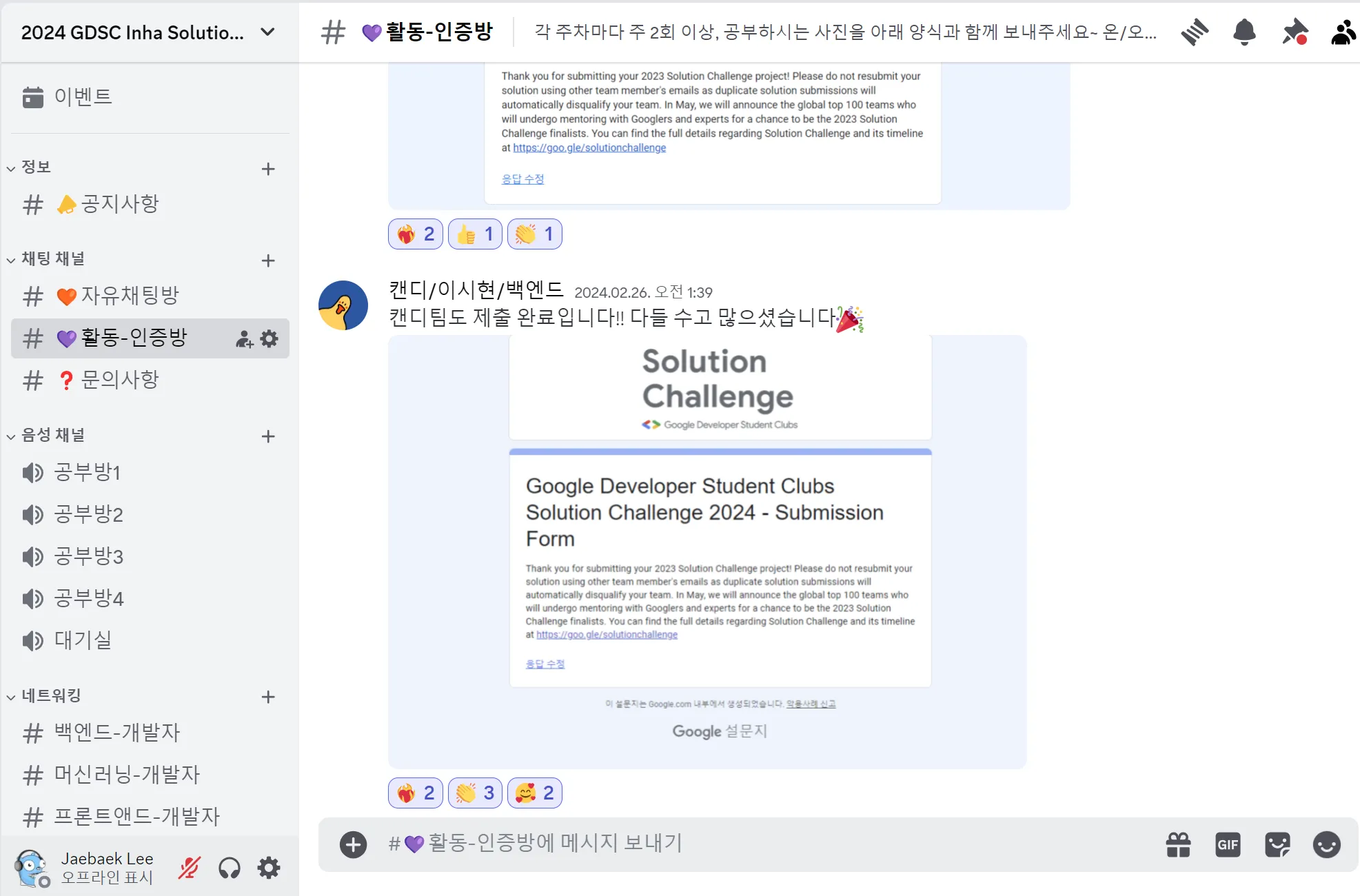Open the emoji picker smiley icon
The width and height of the screenshot is (1360, 896).
pos(1326,844)
